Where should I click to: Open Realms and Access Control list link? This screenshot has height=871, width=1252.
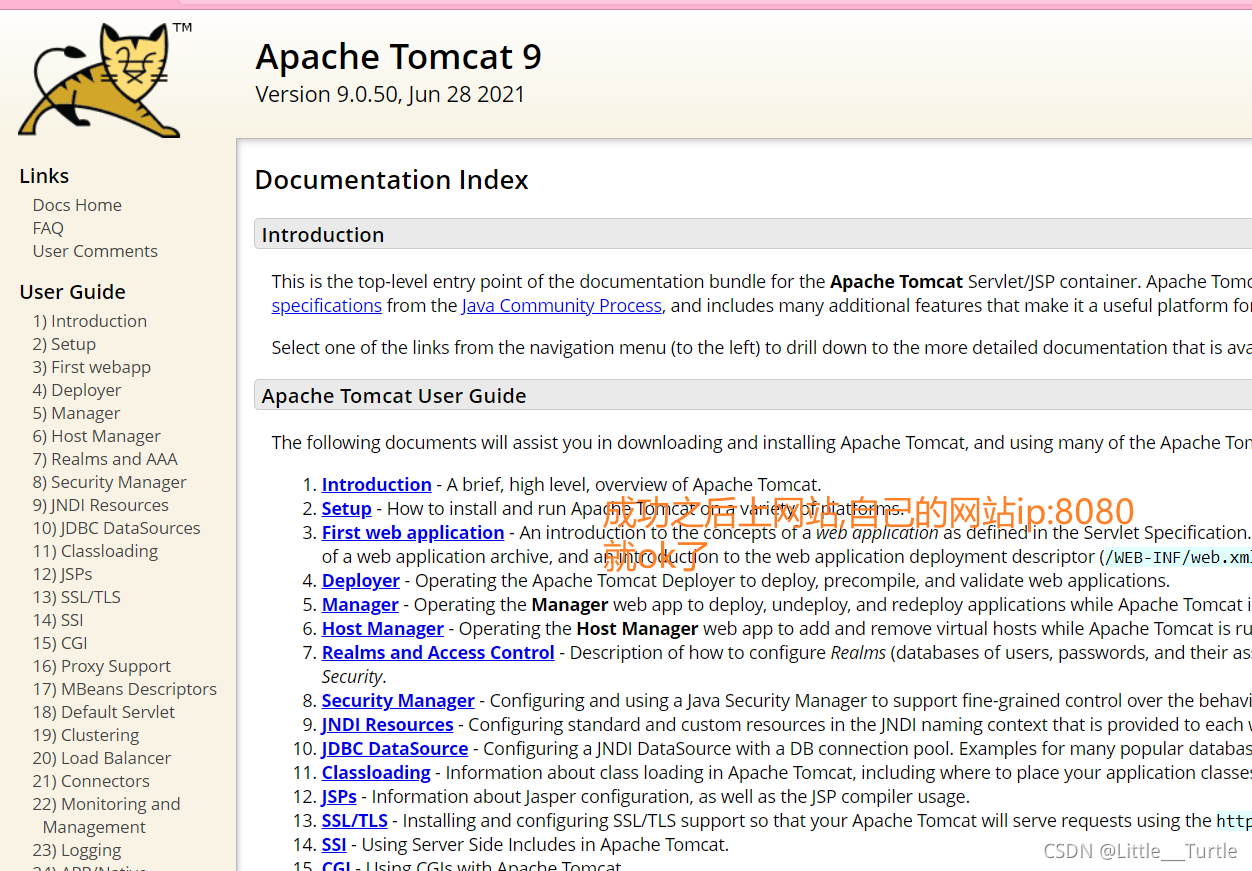(x=438, y=652)
